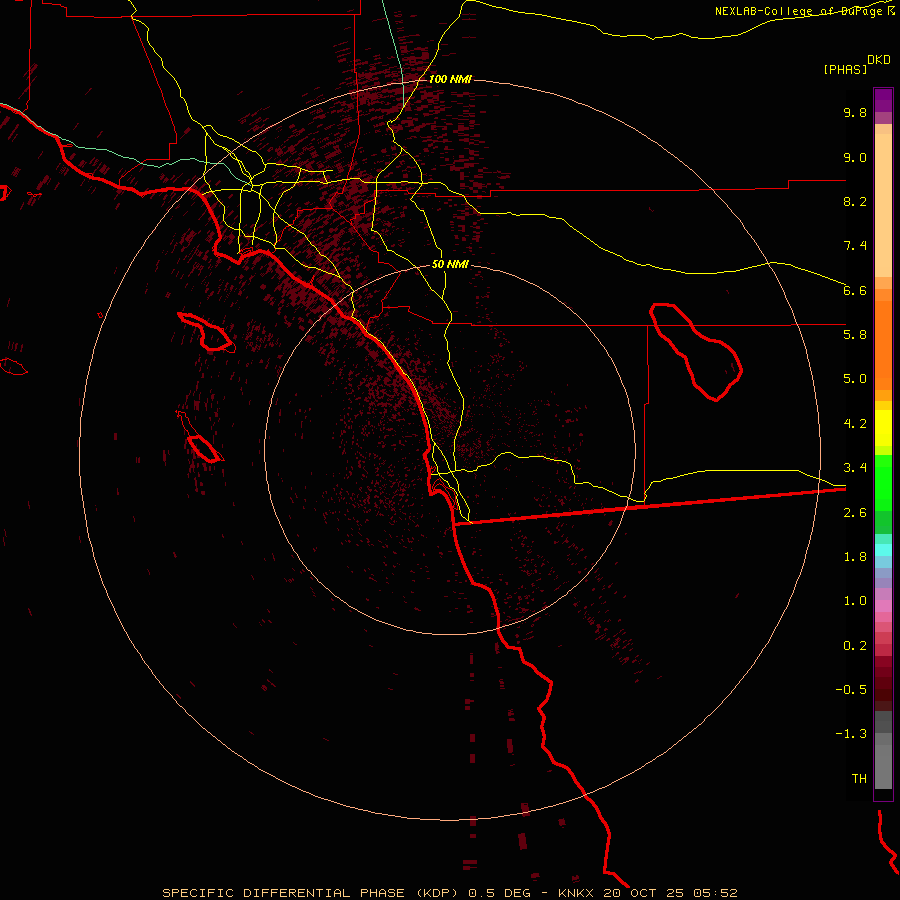900x900 pixels.
Task: Pick the large peach color bar segment
Action: coord(883,205)
